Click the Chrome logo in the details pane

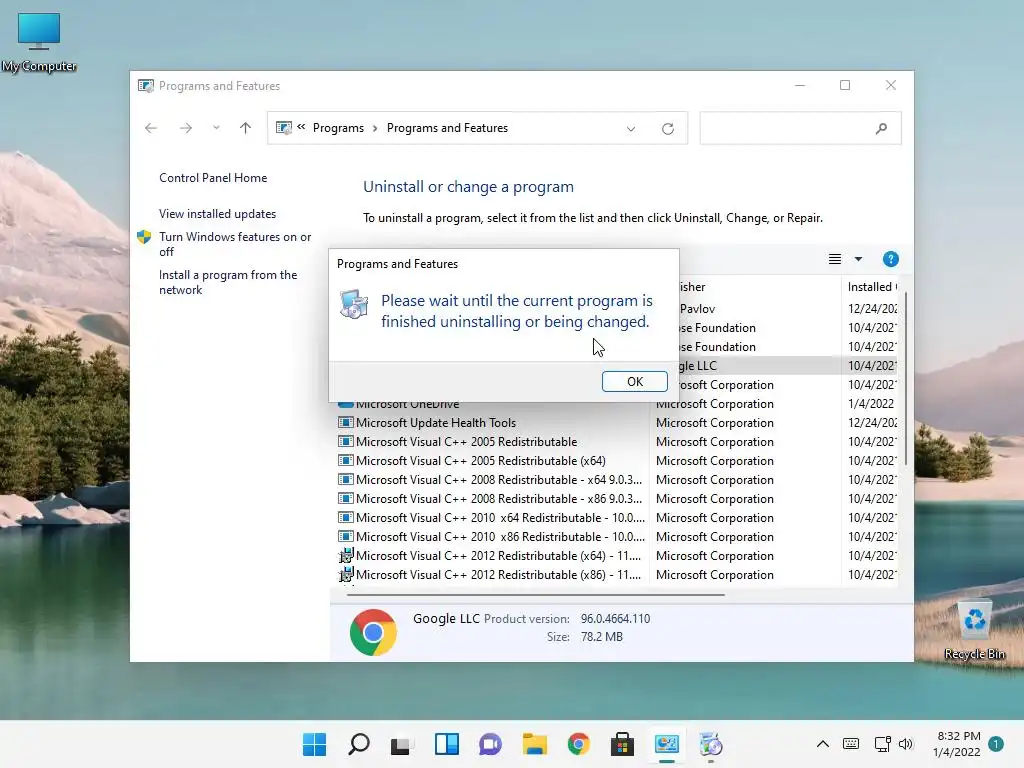pos(373,632)
